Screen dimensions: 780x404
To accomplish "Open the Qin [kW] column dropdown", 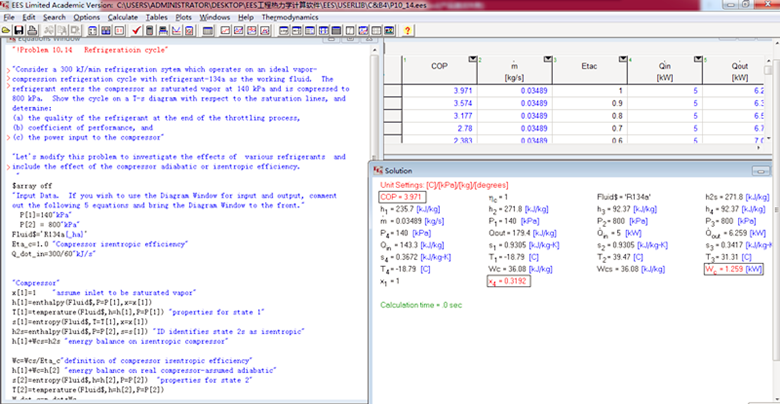I will coord(697,60).
